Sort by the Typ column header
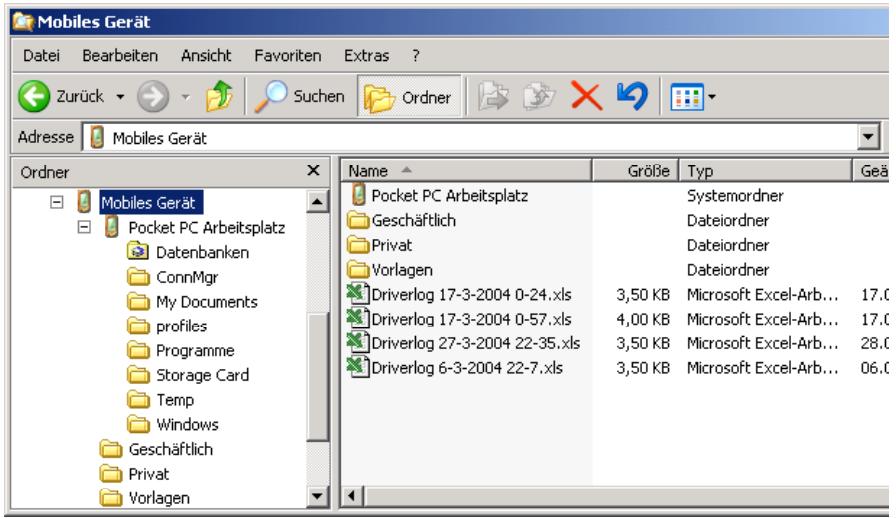The image size is (896, 518). pos(766,170)
